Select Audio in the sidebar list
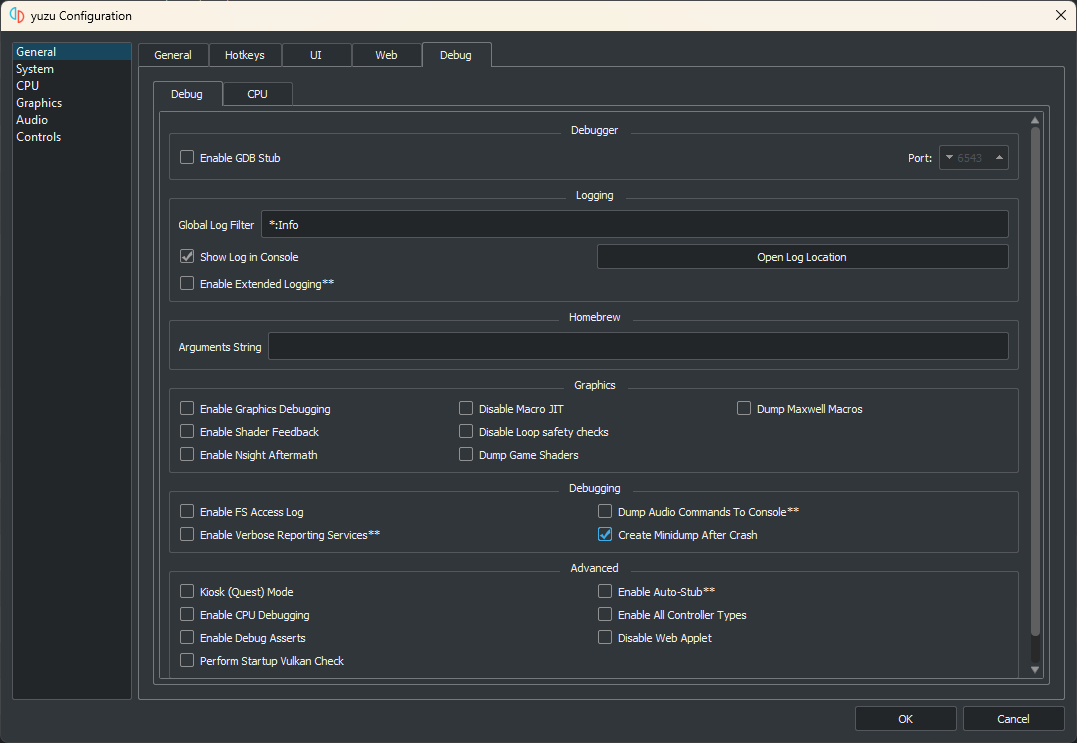The image size is (1077, 743). click(x=71, y=119)
